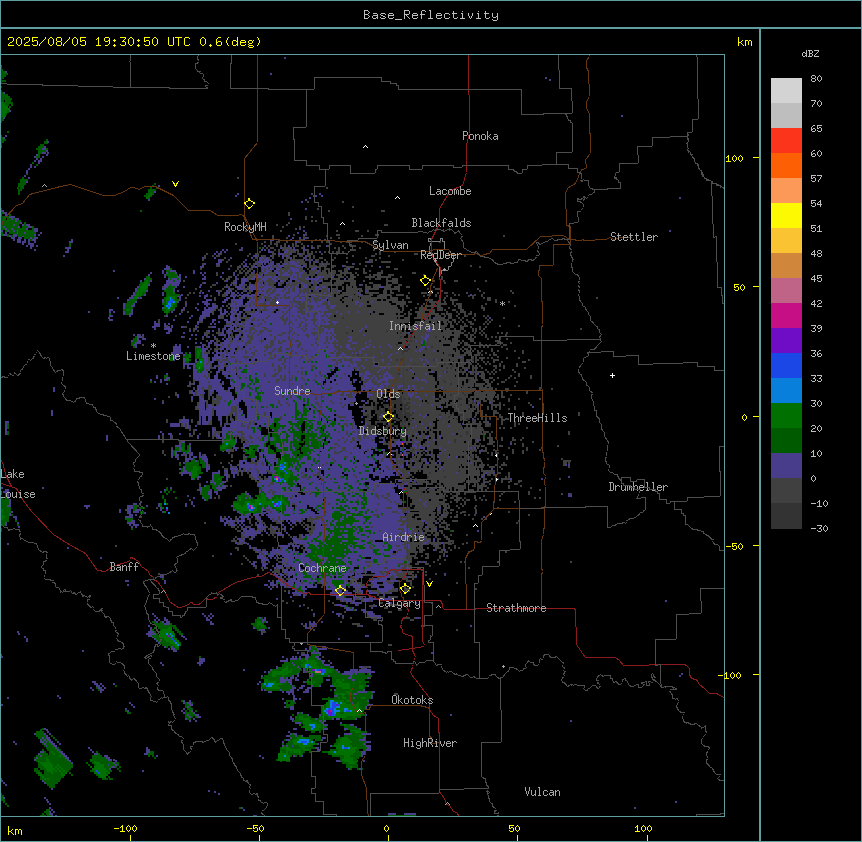This screenshot has width=862, height=842.
Task: Click the asterisk marker above Limestone
Action: 153,346
